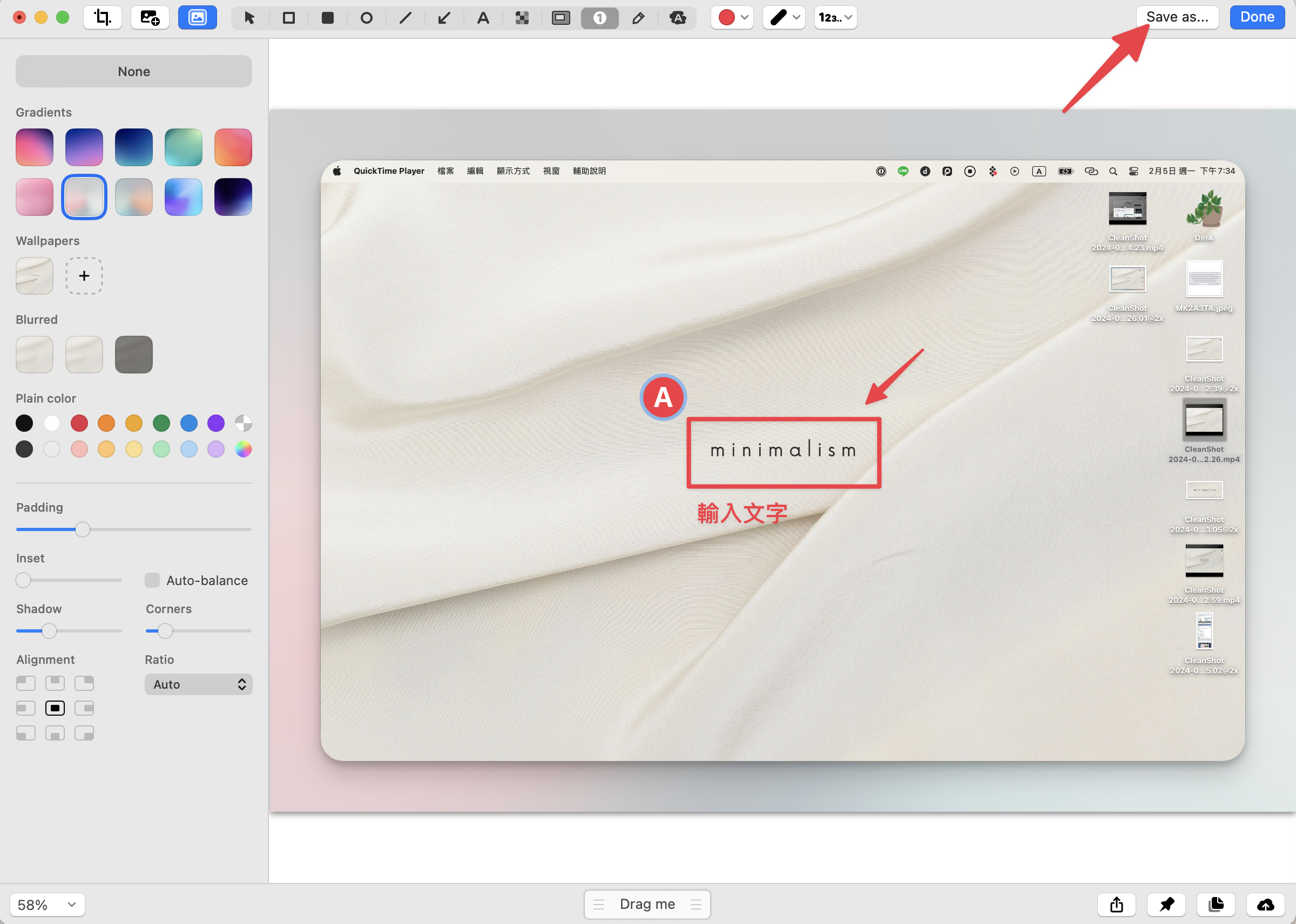Click the Done button

coord(1257,17)
